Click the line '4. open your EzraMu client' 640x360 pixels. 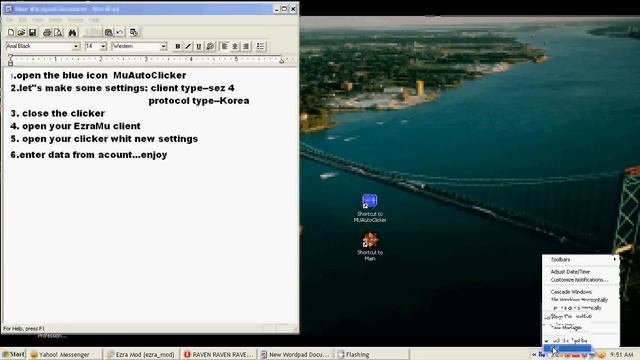76,126
